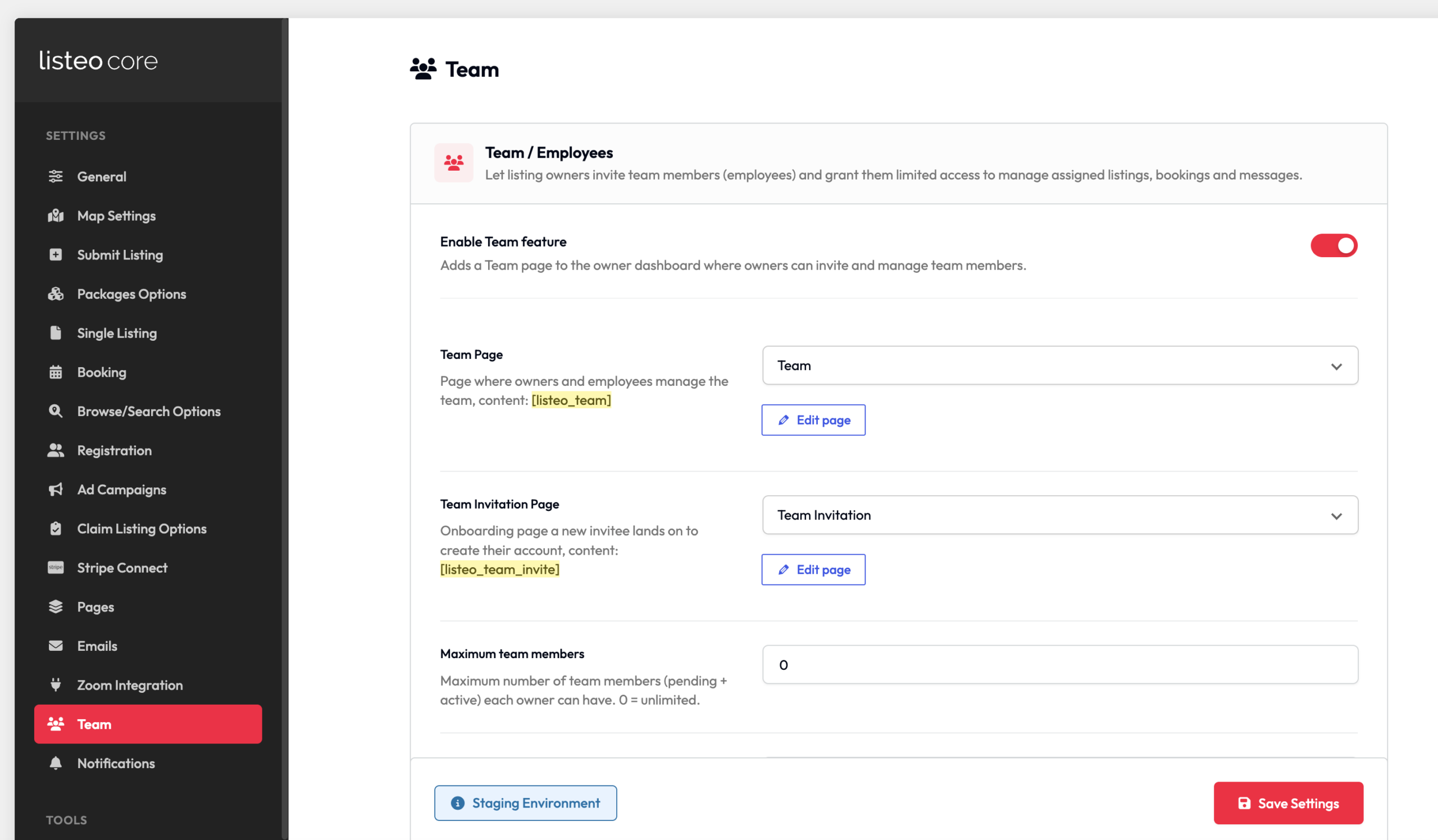Click the Claim Listing clipboard-check icon

(56, 528)
